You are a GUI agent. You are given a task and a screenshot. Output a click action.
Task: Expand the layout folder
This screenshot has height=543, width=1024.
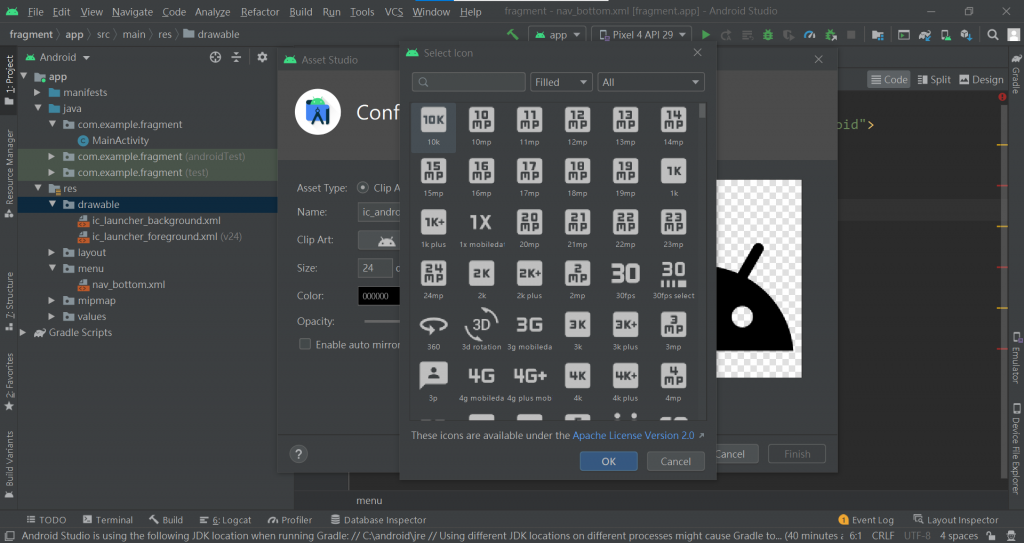click(52, 252)
